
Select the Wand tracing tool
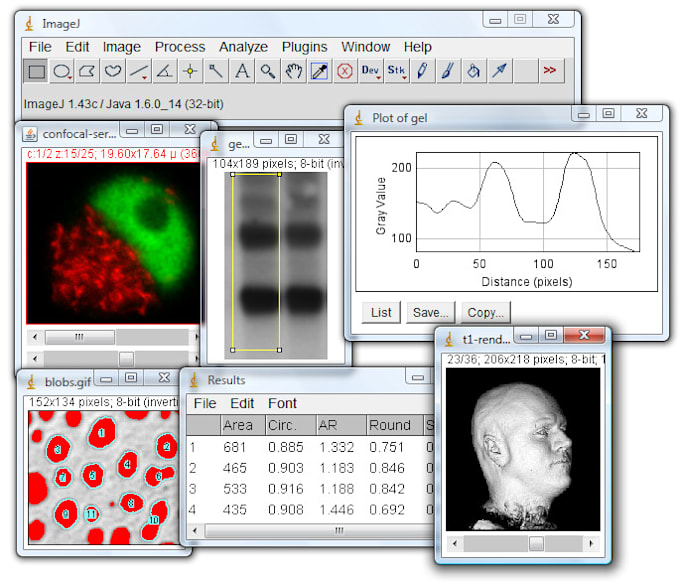point(216,71)
